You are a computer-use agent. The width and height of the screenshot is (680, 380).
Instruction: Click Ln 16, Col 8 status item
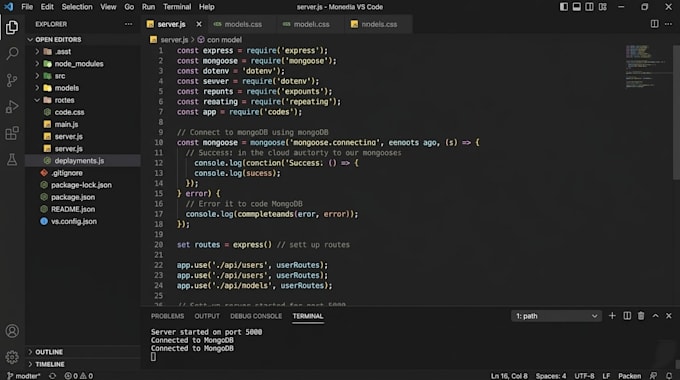(509, 376)
